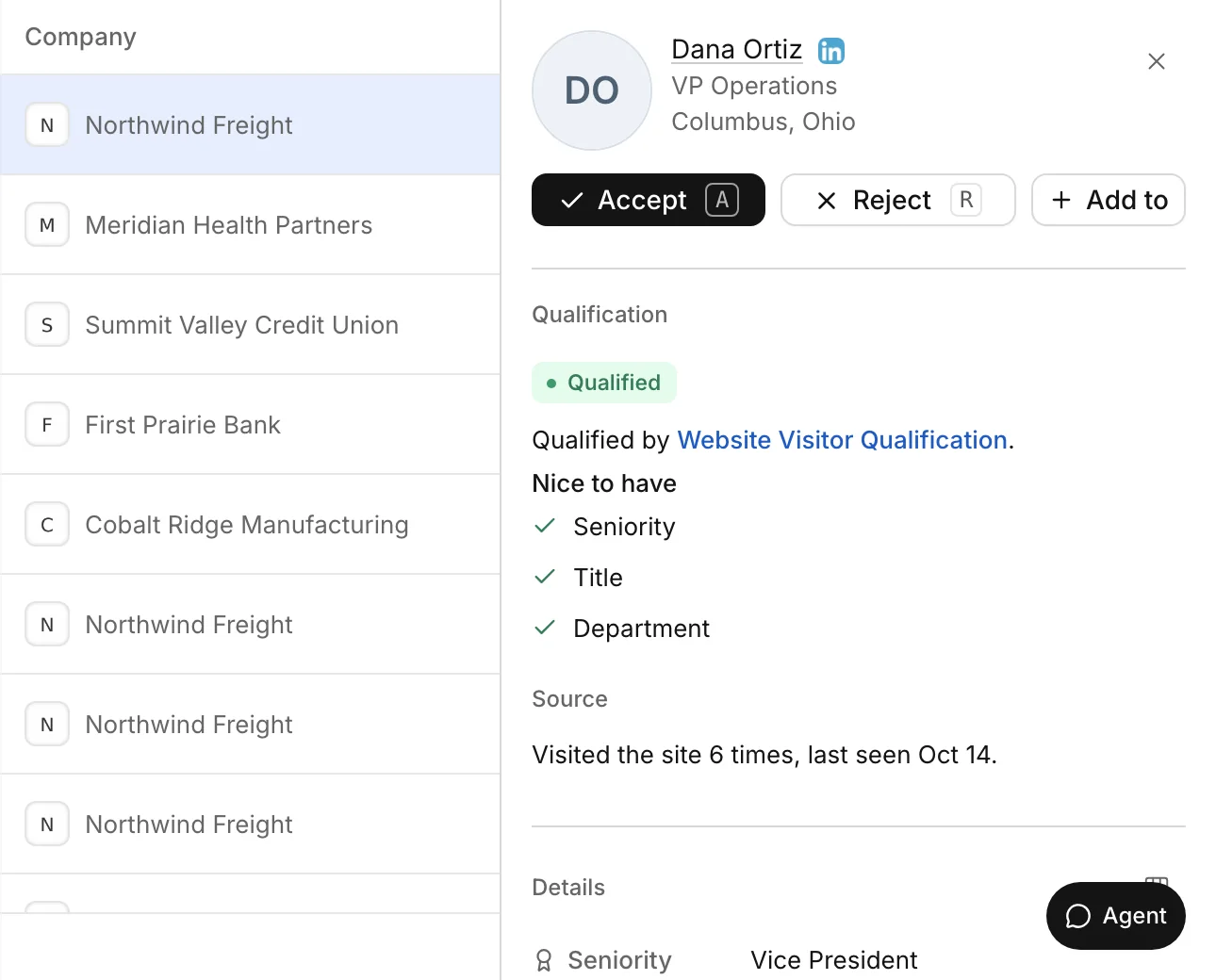This screenshot has height=980, width=1216.
Task: Click the Visited the site 6 times text
Action: click(x=764, y=755)
